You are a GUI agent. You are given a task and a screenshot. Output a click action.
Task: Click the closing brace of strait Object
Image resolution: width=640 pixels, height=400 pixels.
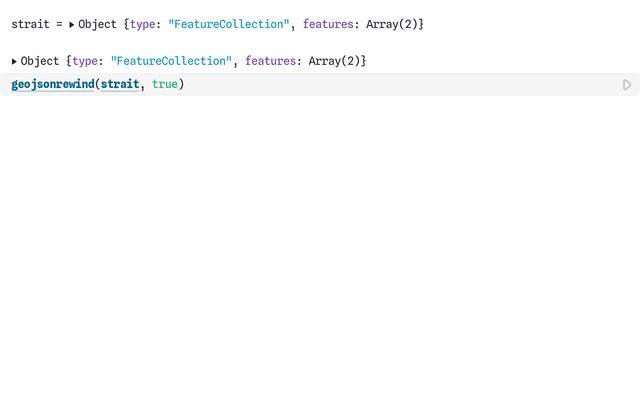(421, 24)
